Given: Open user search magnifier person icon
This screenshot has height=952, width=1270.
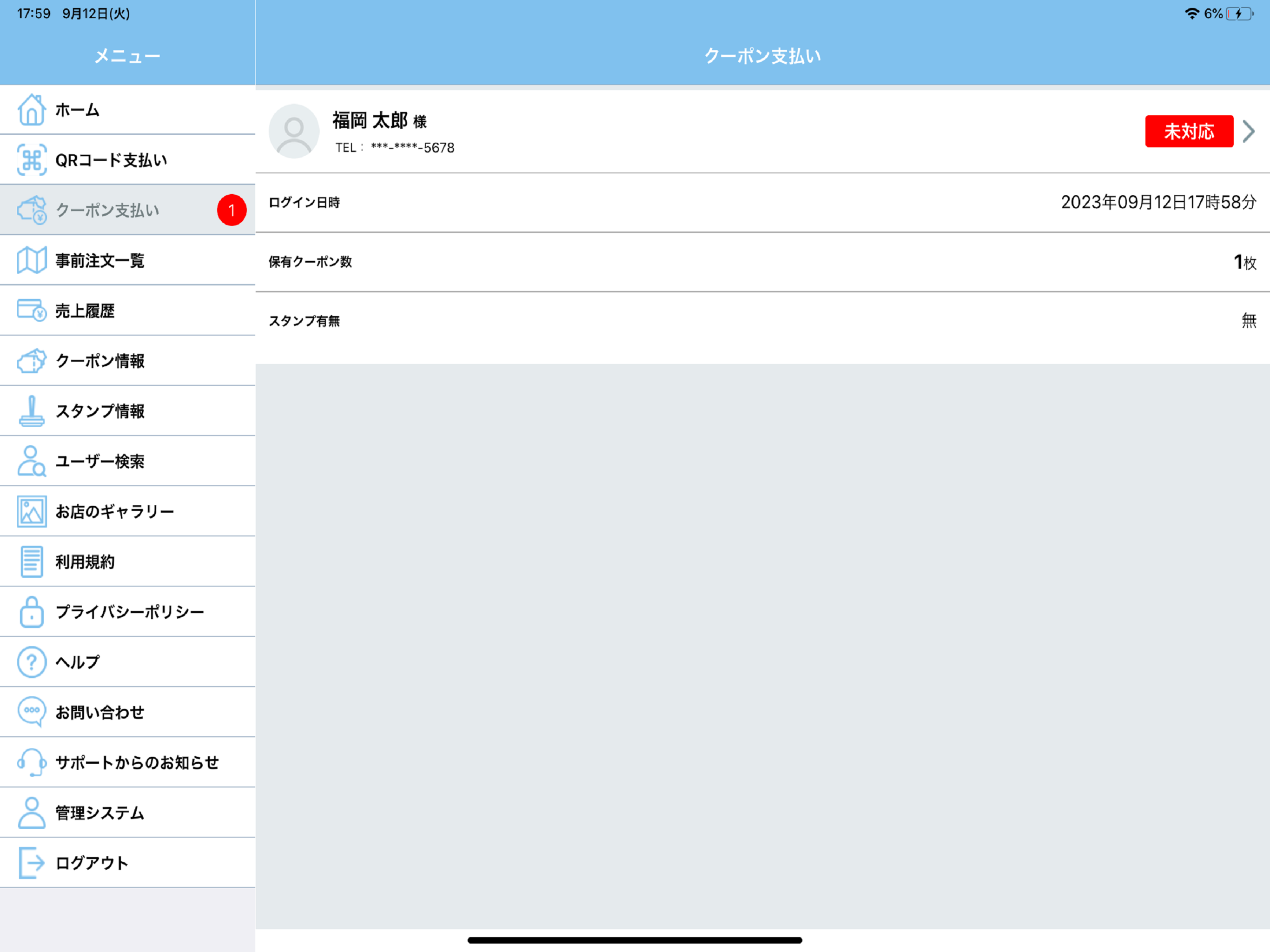Looking at the screenshot, I should point(32,461).
